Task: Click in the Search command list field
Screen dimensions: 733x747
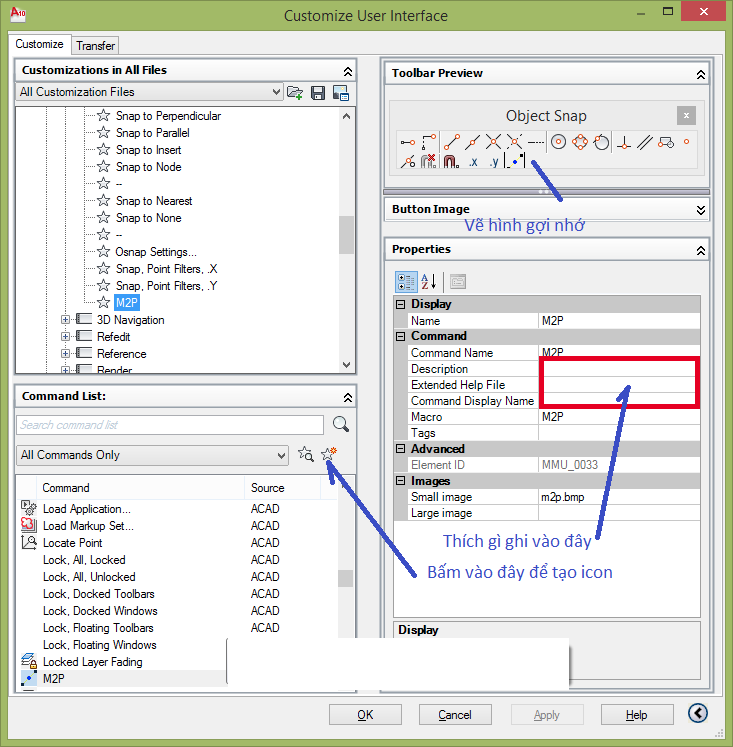Action: [170, 425]
